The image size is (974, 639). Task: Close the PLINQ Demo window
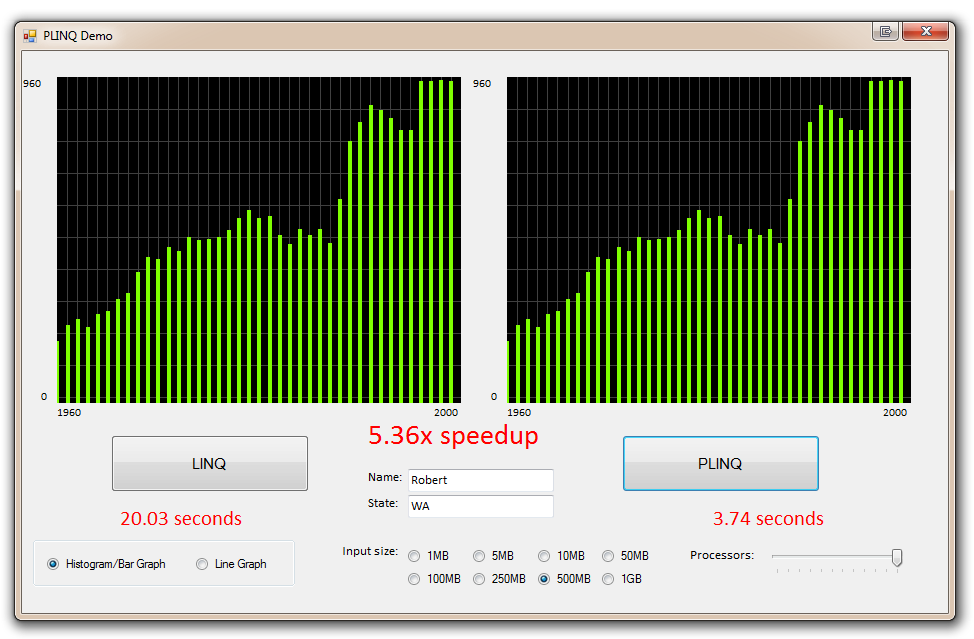(925, 32)
